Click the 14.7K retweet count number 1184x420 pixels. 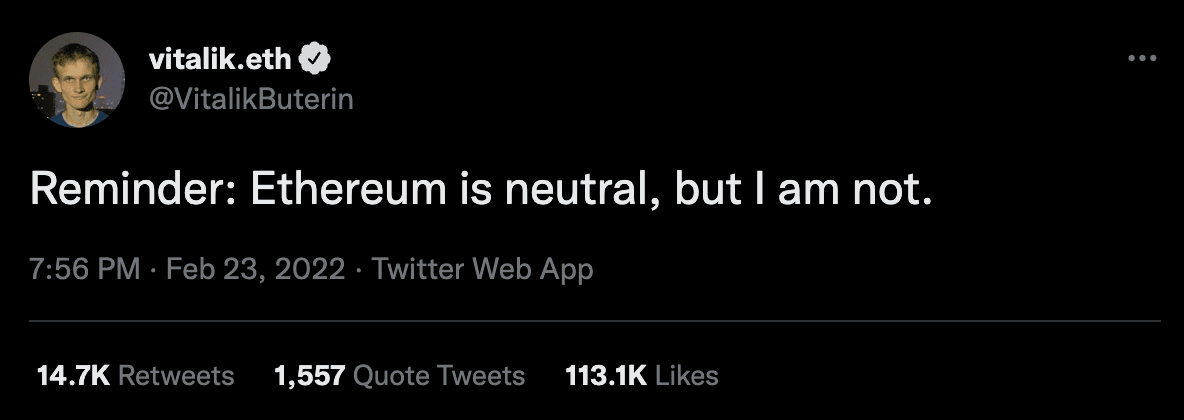[x=72, y=376]
